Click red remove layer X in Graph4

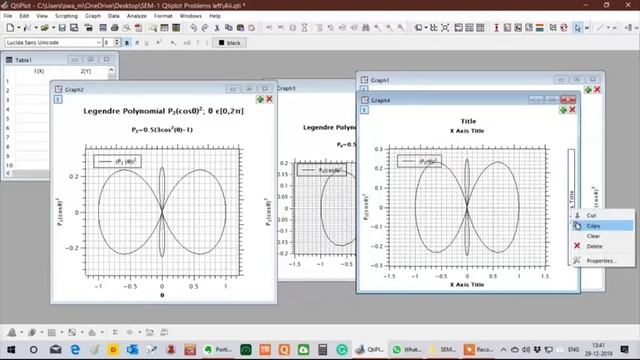pos(573,110)
